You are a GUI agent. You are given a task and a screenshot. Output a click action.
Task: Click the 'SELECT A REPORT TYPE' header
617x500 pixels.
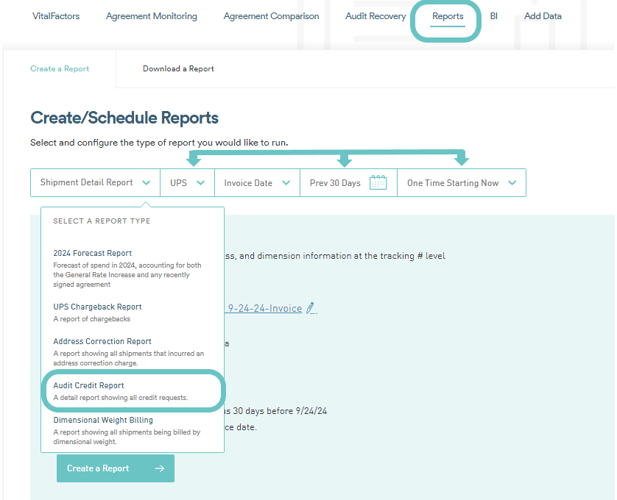pos(102,221)
